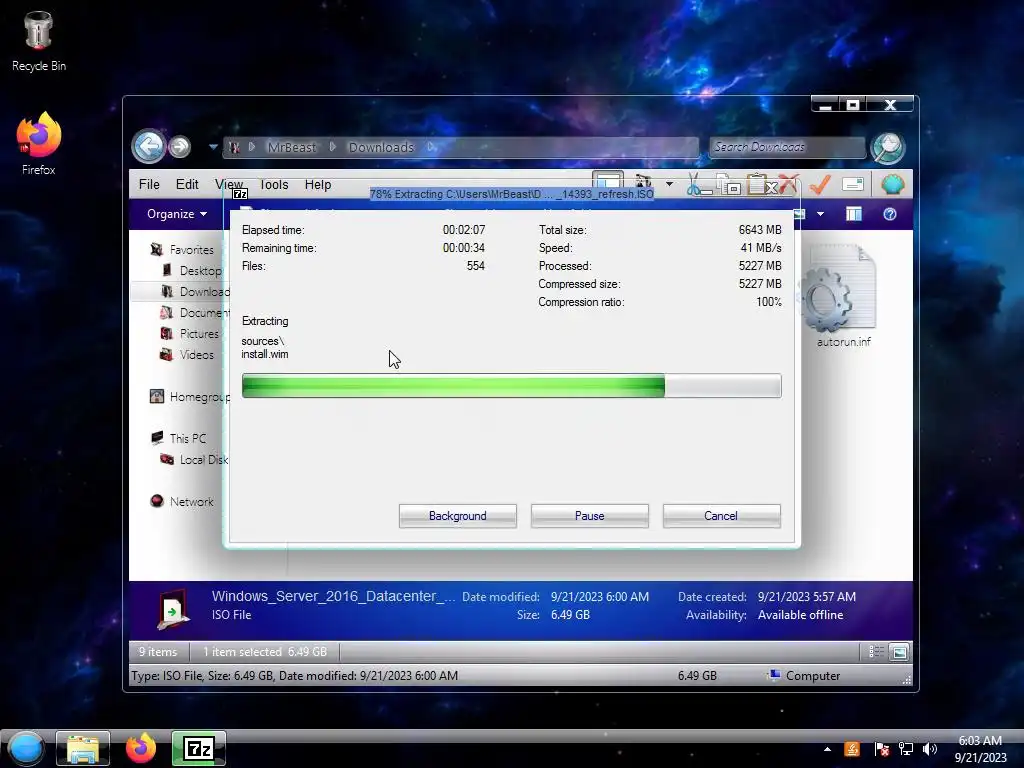Click the pane layout toolbar icon

607,180
